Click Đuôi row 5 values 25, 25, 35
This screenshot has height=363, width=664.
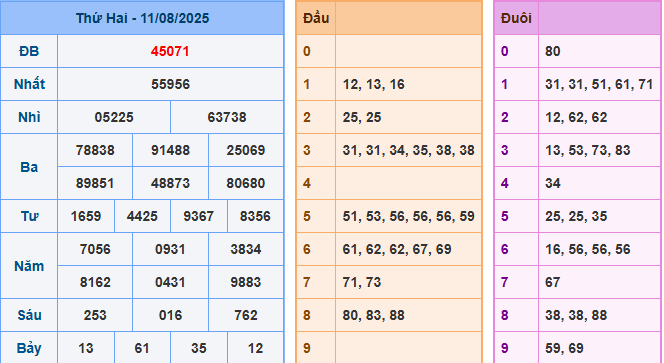point(576,216)
